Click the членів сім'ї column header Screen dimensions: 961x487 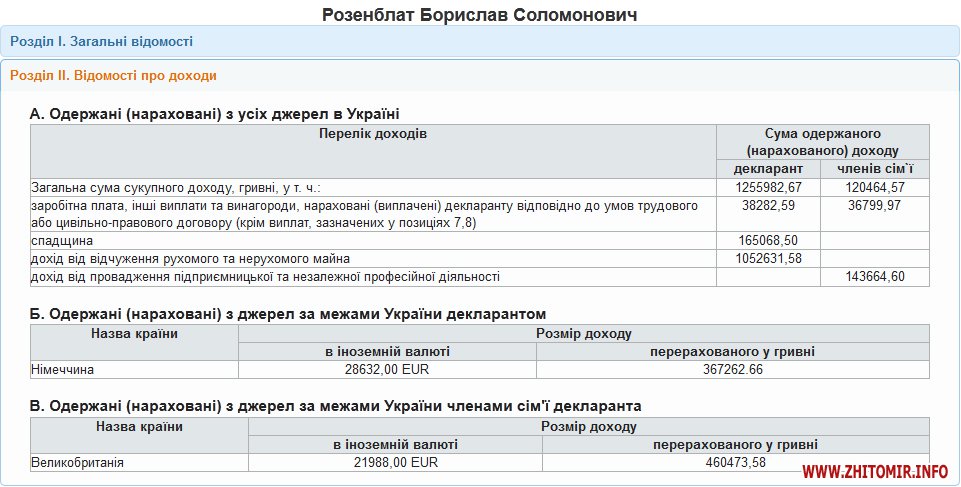tap(874, 168)
